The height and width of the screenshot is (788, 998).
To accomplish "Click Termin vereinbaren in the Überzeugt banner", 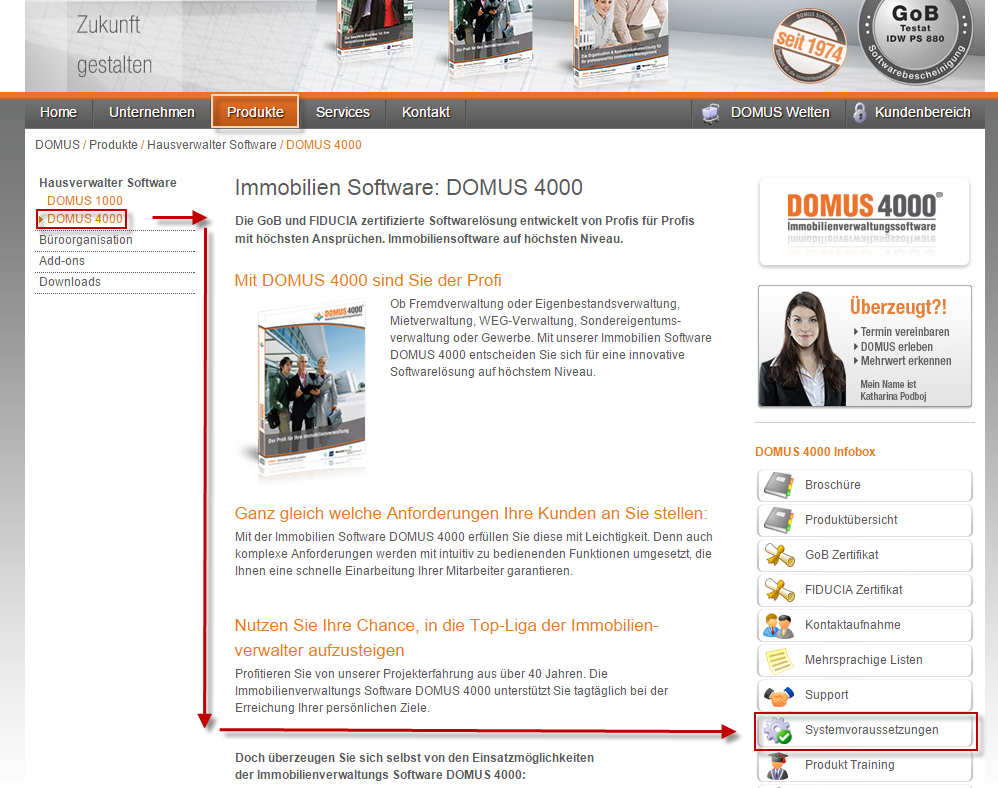I will [x=904, y=332].
